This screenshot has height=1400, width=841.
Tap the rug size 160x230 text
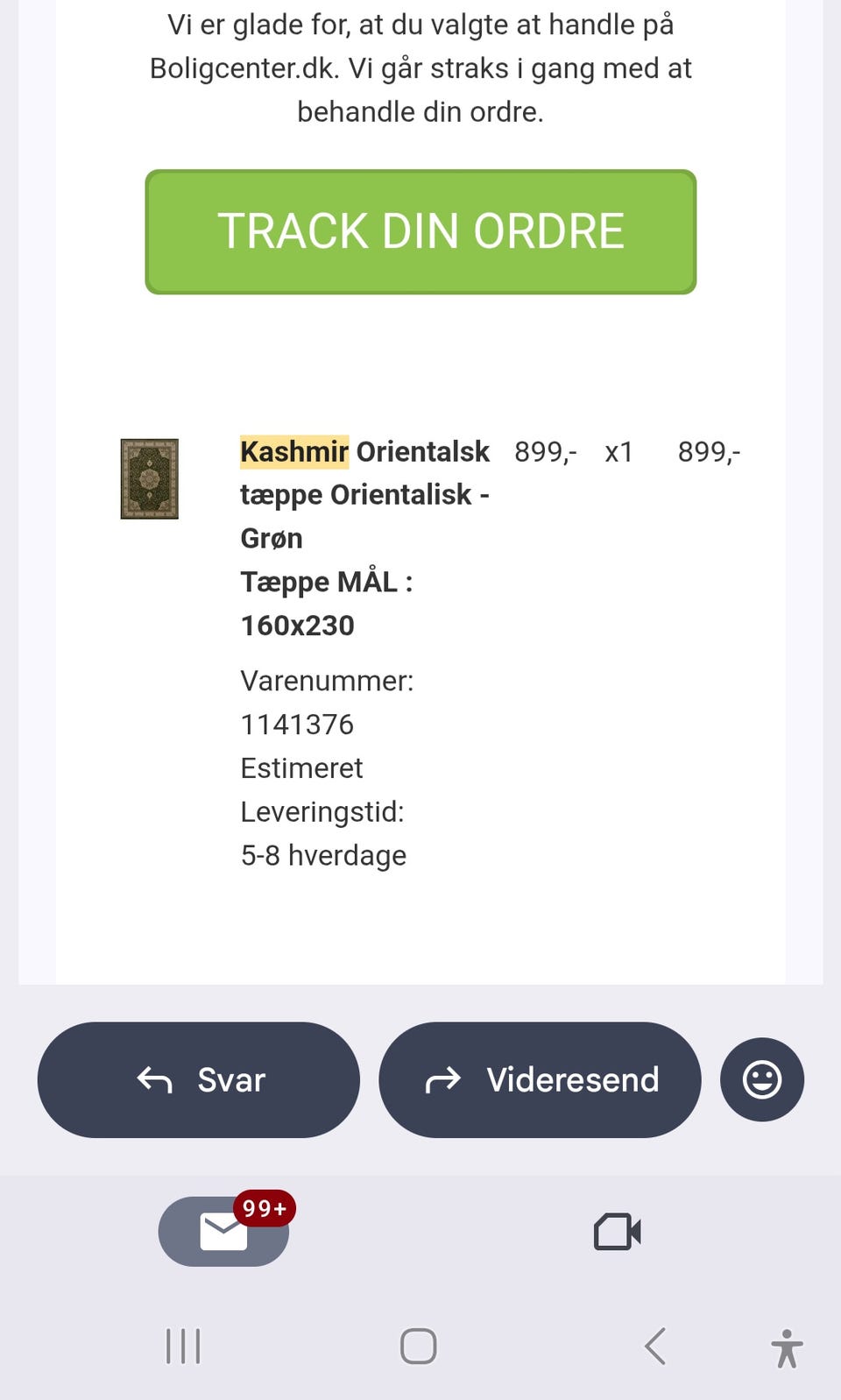click(x=297, y=625)
